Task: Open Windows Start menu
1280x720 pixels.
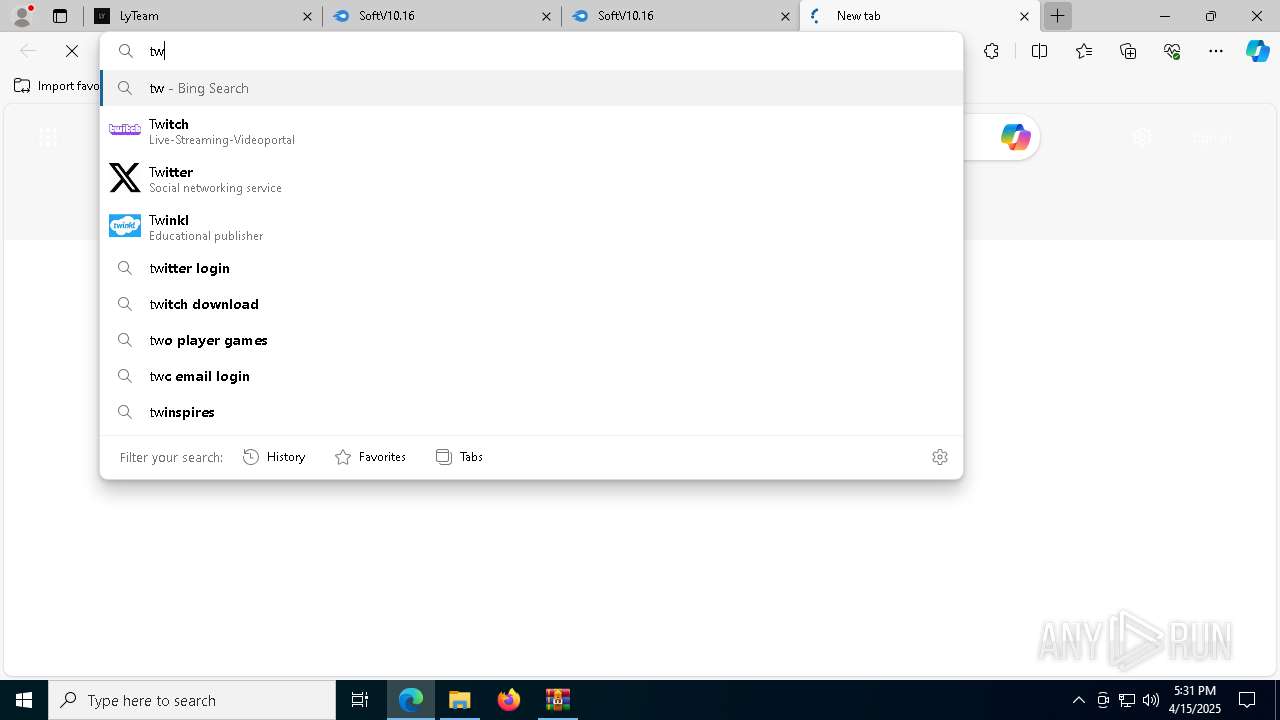Action: point(24,700)
